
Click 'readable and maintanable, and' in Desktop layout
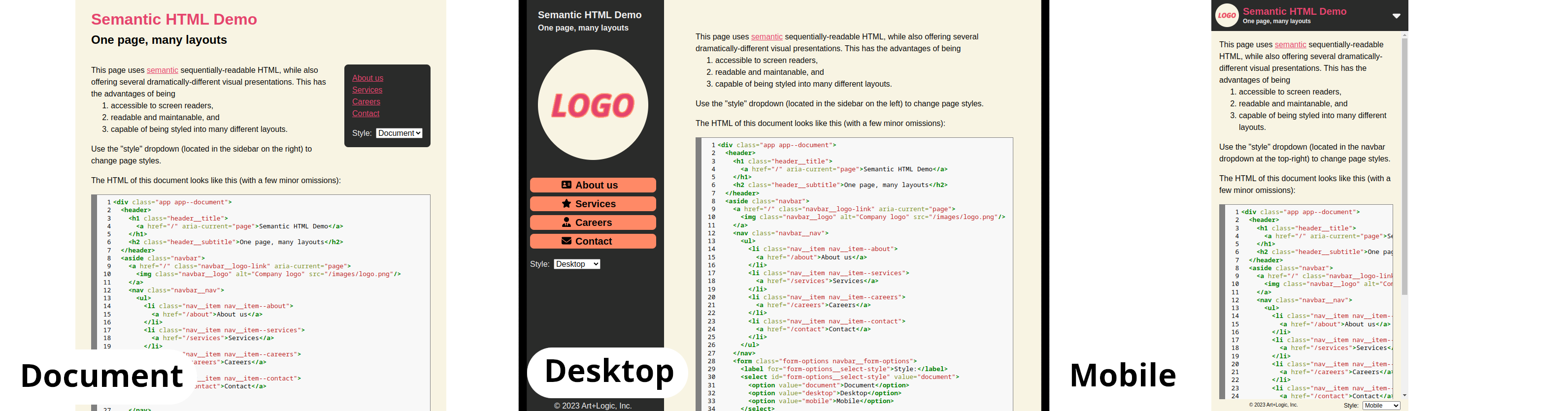pos(769,72)
